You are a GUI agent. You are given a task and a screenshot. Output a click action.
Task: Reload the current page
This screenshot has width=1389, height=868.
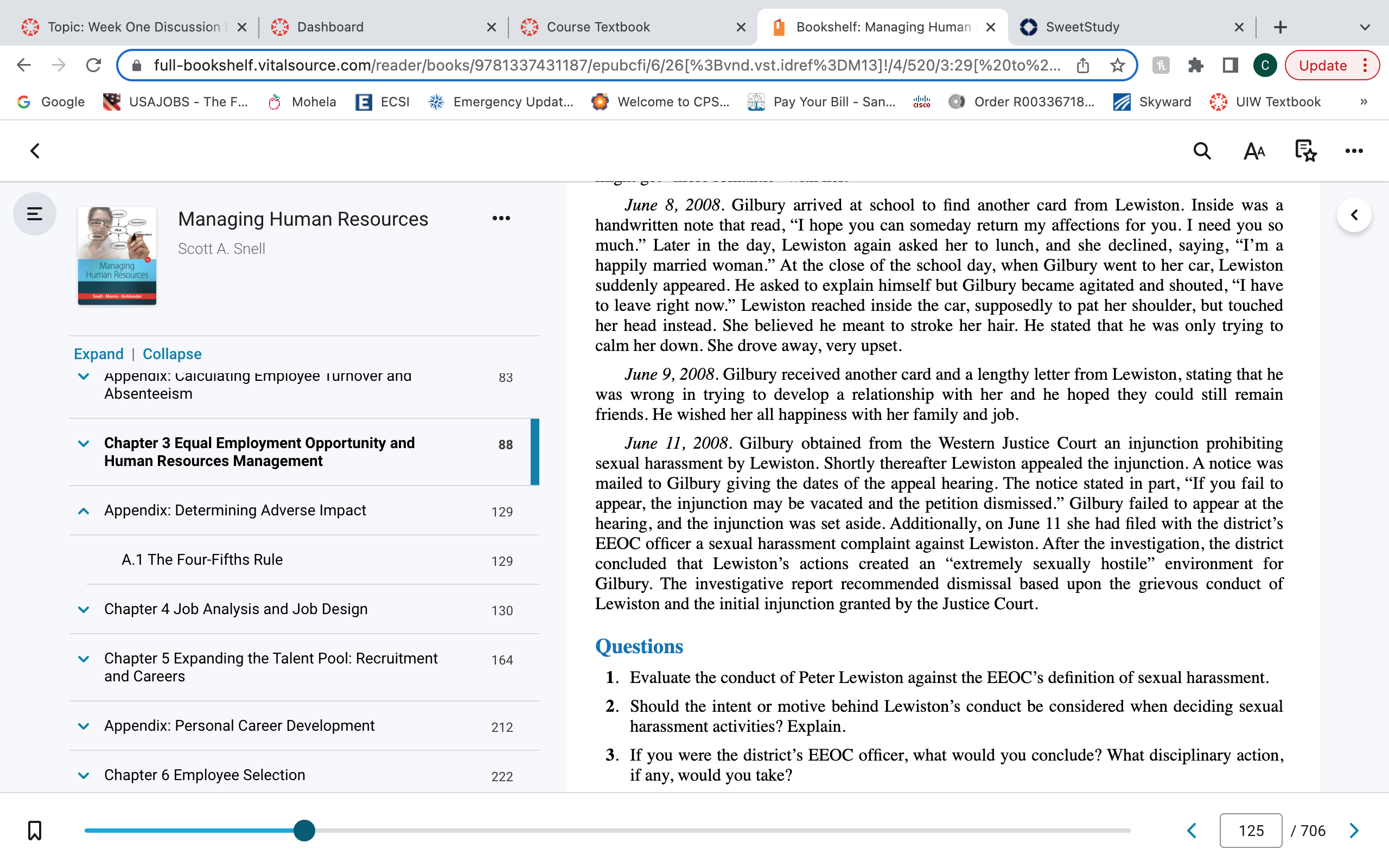[x=93, y=66]
